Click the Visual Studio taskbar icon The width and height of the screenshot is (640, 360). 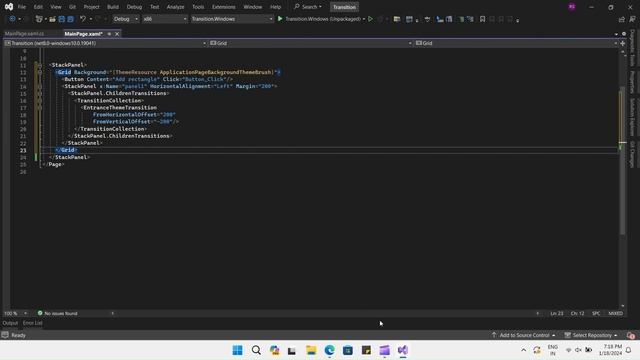click(403, 350)
